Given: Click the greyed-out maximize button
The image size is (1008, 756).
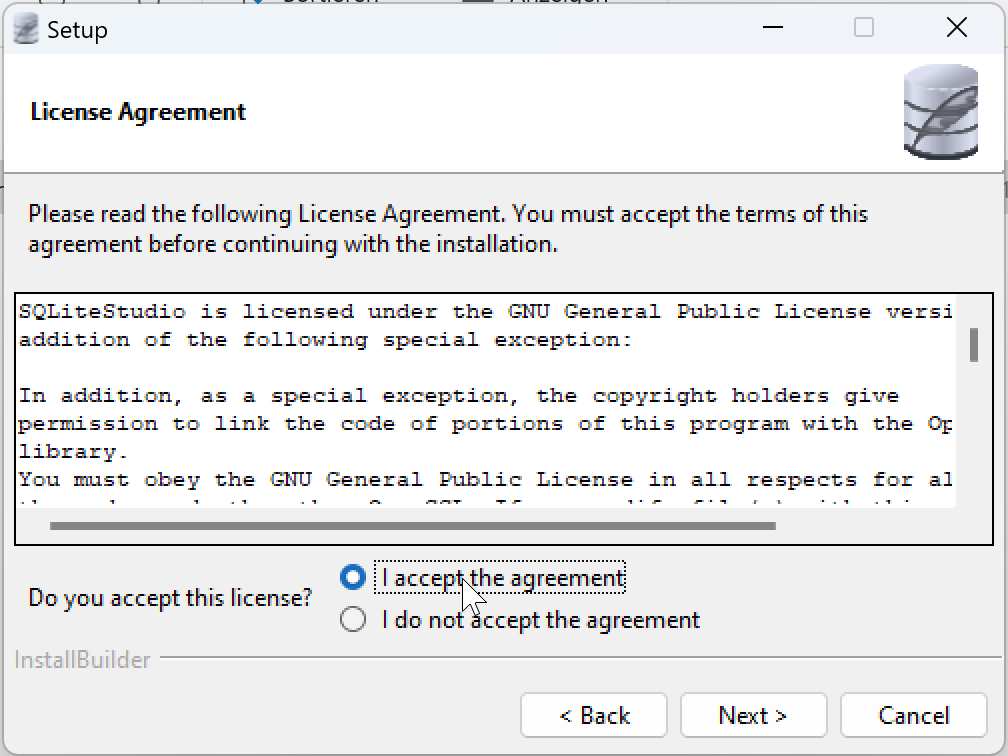Looking at the screenshot, I should tap(864, 28).
